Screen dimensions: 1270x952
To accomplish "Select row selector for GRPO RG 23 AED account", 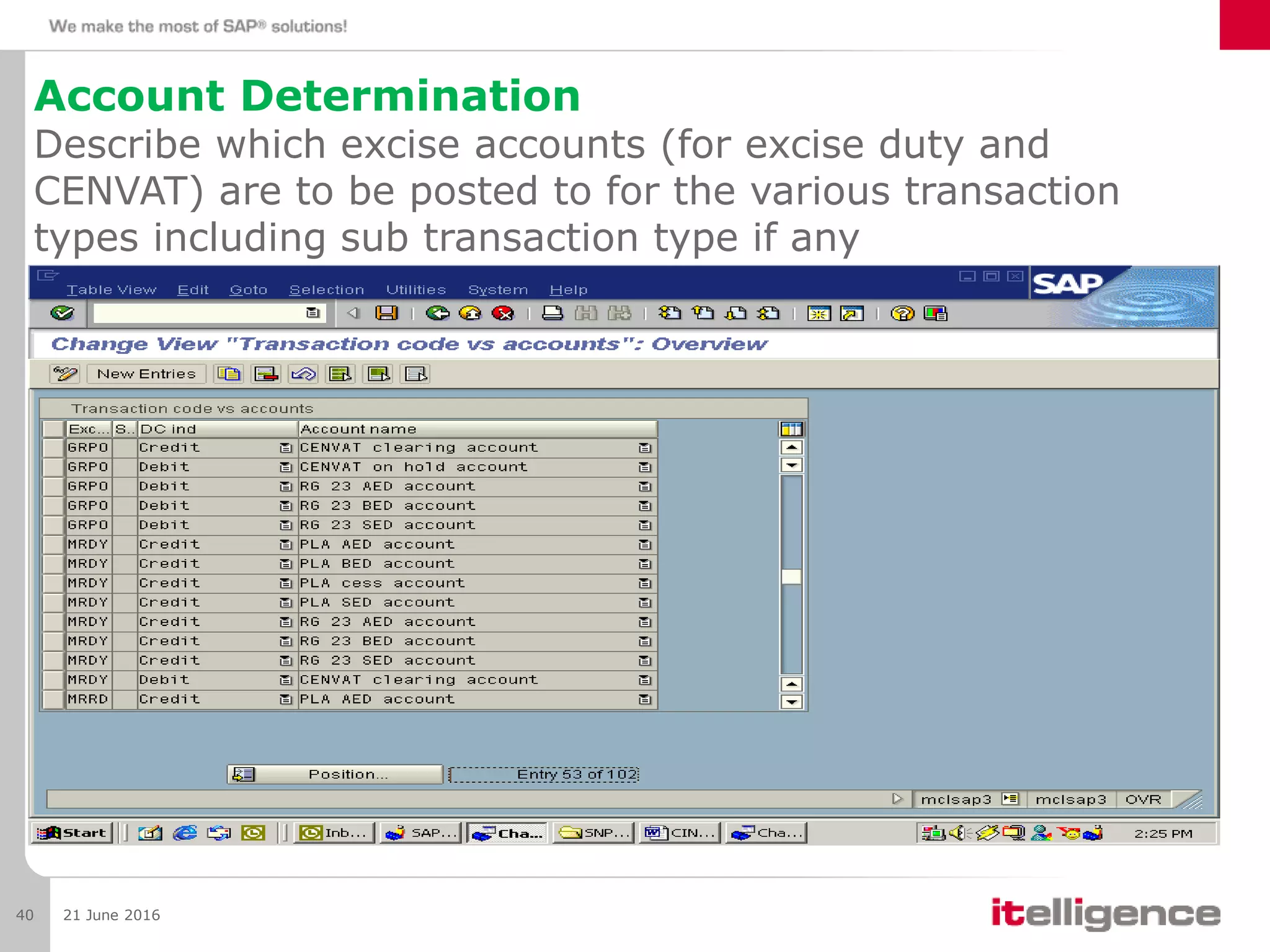I will coord(53,486).
